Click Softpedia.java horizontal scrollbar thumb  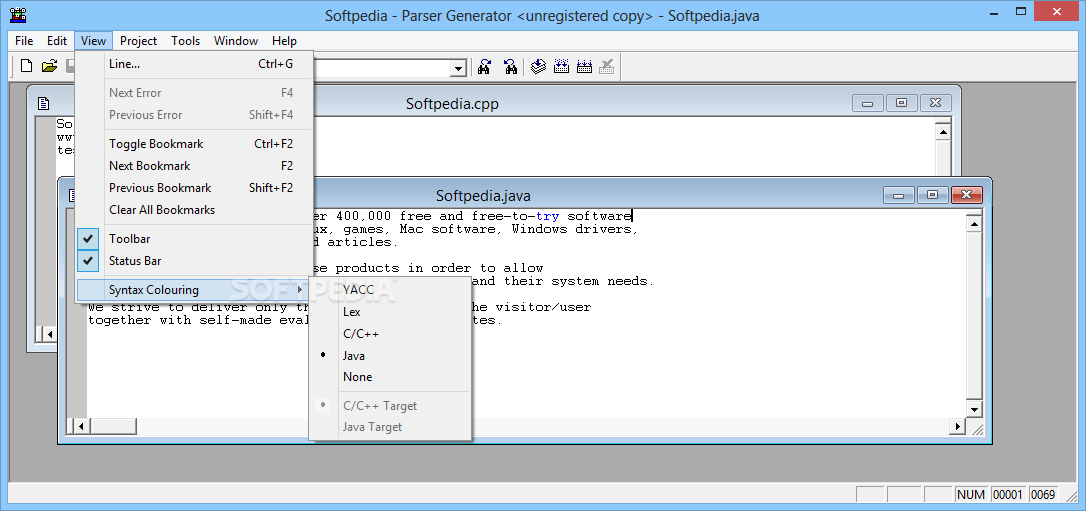[x=112, y=427]
